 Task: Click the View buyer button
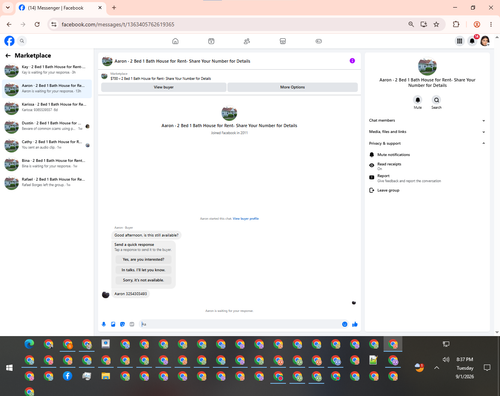tap(164, 87)
